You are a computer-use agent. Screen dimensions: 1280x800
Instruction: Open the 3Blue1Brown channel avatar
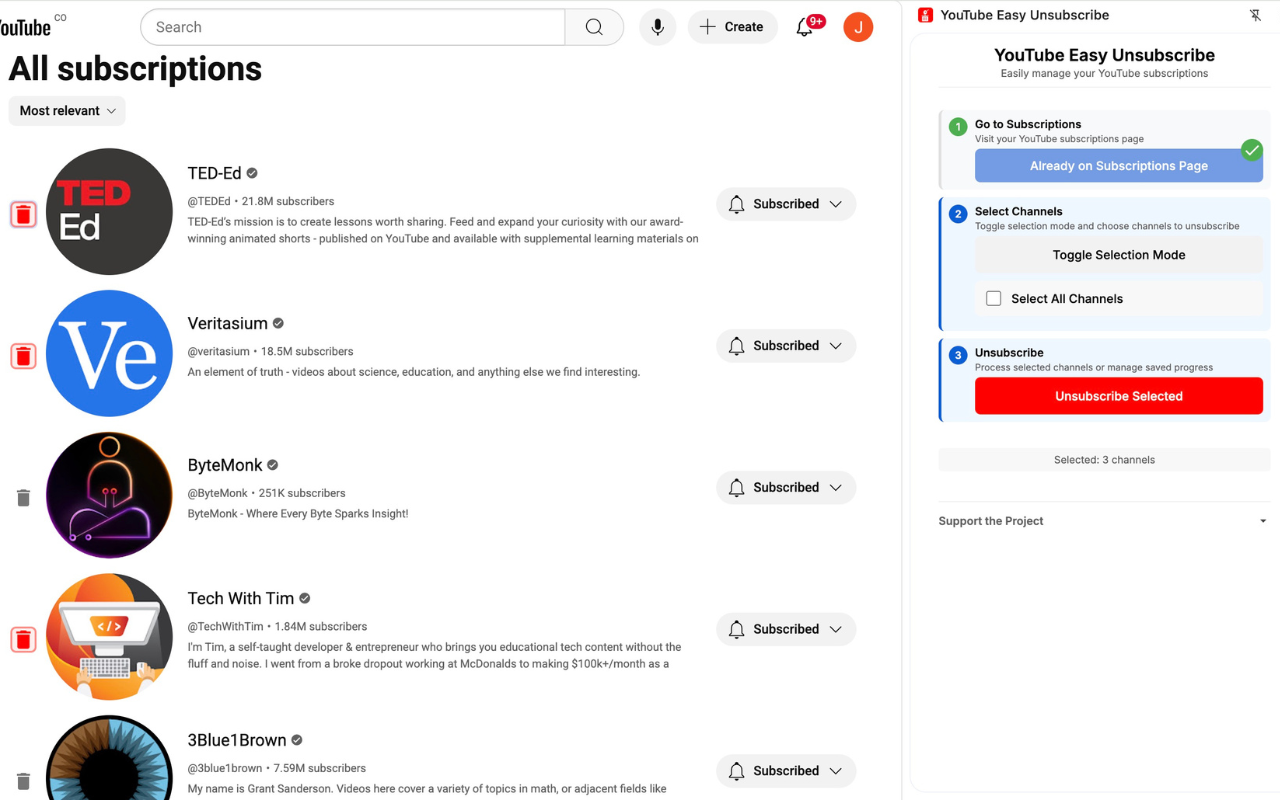[x=109, y=758]
